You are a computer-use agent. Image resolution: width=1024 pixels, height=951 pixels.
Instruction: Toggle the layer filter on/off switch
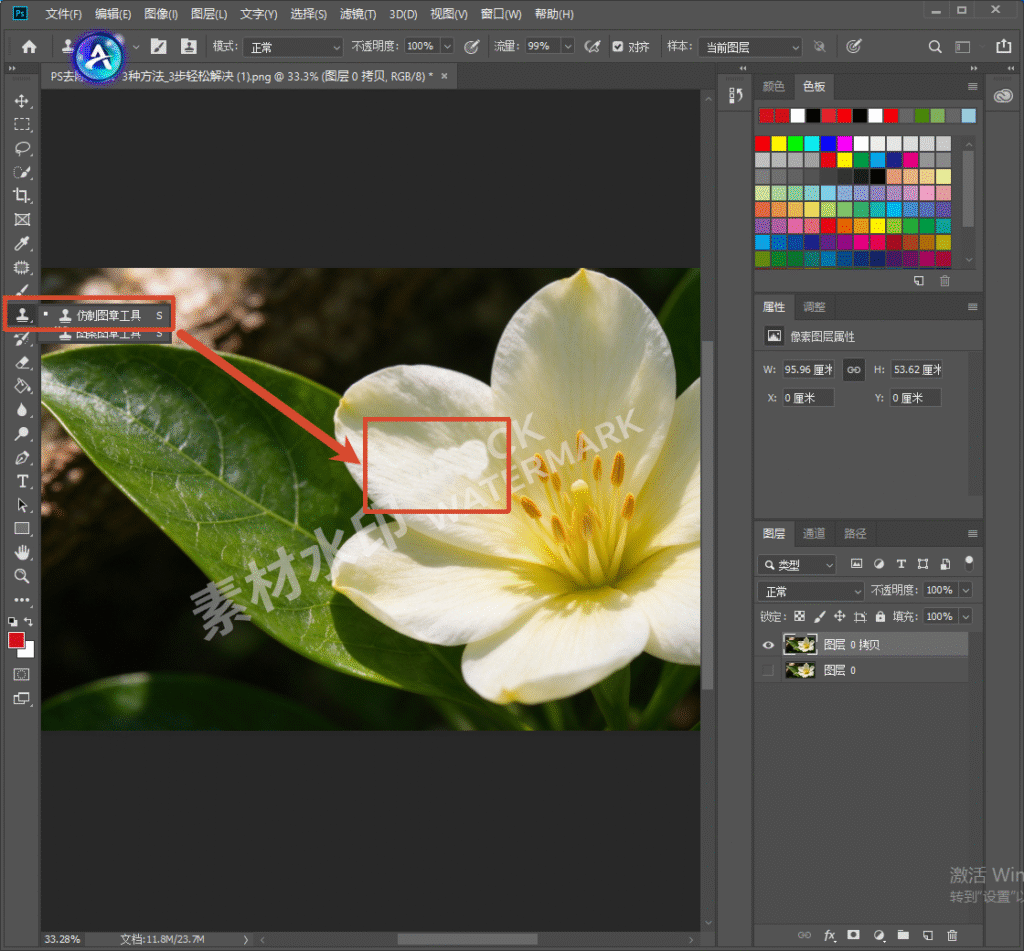(969, 562)
